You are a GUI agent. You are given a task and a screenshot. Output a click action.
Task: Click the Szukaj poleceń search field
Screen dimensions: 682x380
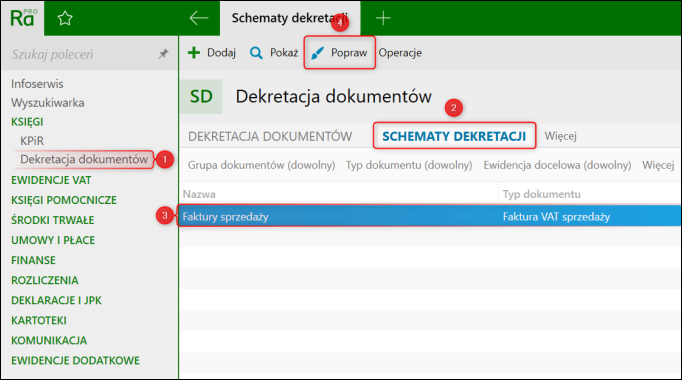[x=82, y=54]
